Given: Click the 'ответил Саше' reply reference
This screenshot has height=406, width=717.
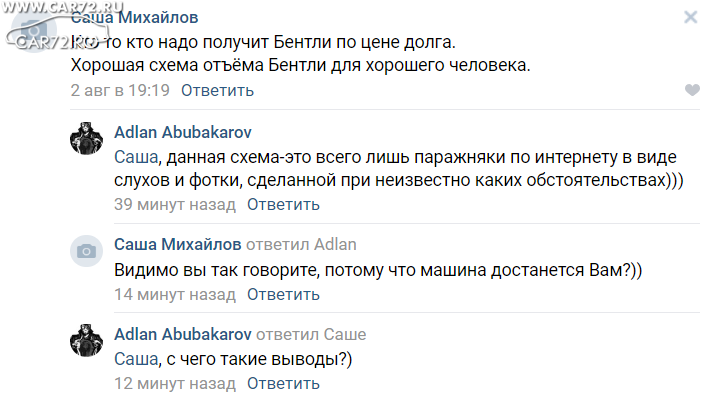Looking at the screenshot, I should coord(311,334).
